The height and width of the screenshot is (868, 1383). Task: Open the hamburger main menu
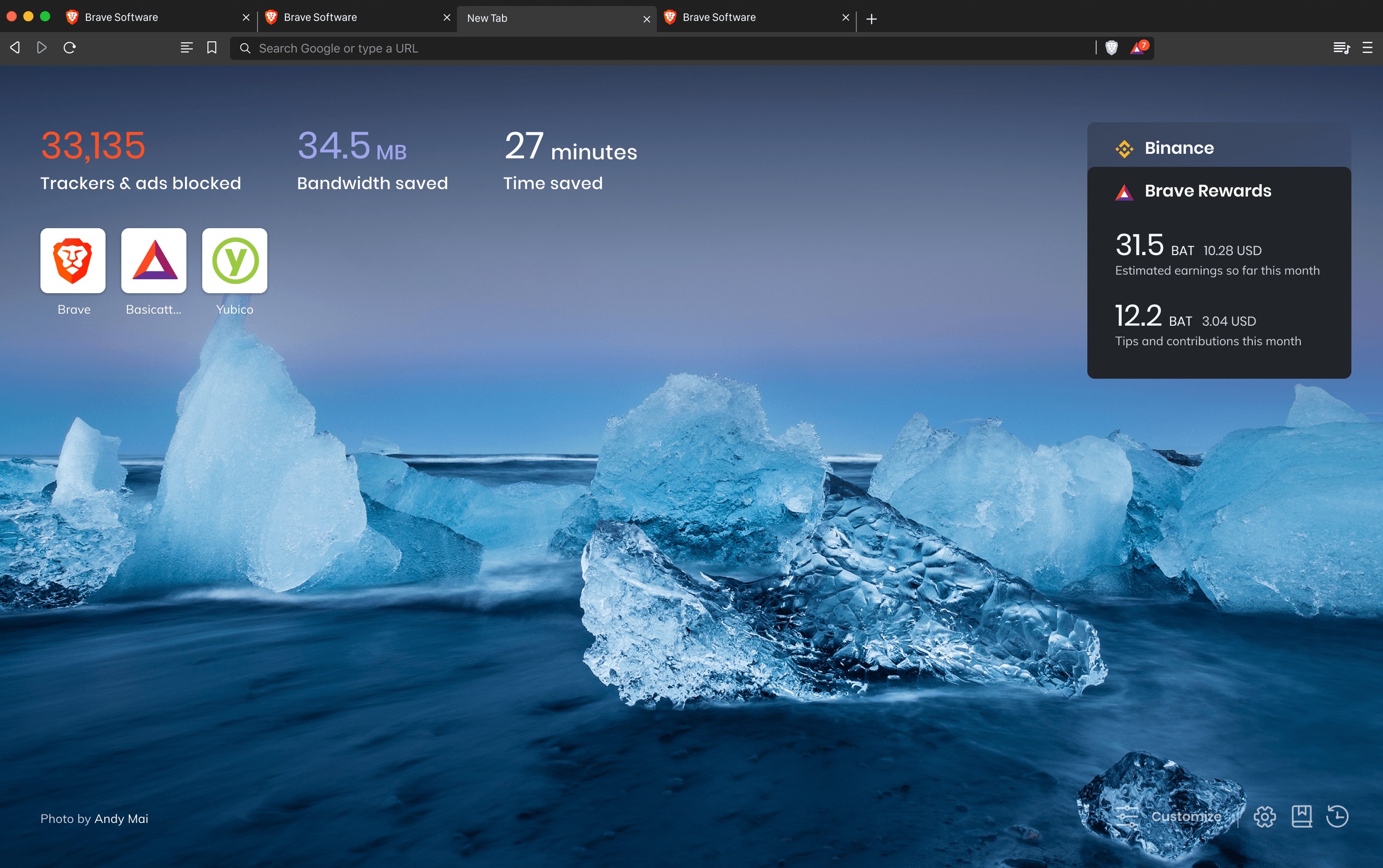1368,48
